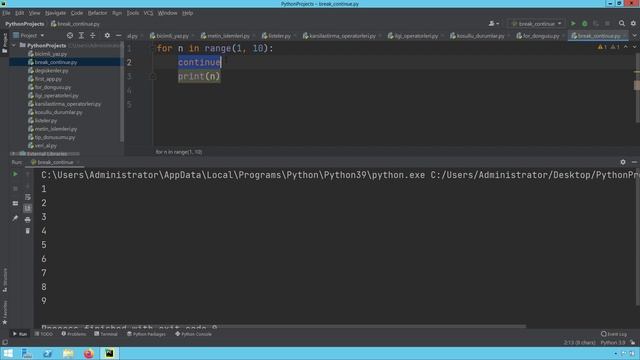Image resolution: width=640 pixels, height=360 pixels.
Task: Open Project panel options gear
Action: pos(107,36)
